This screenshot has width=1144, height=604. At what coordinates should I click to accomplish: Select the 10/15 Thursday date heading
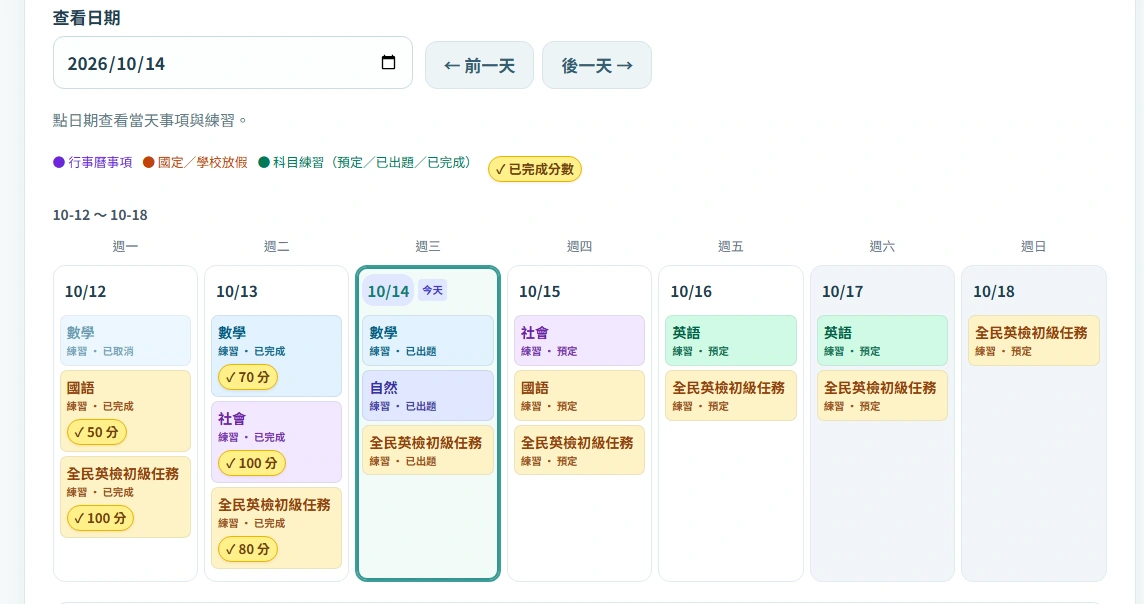[540, 292]
